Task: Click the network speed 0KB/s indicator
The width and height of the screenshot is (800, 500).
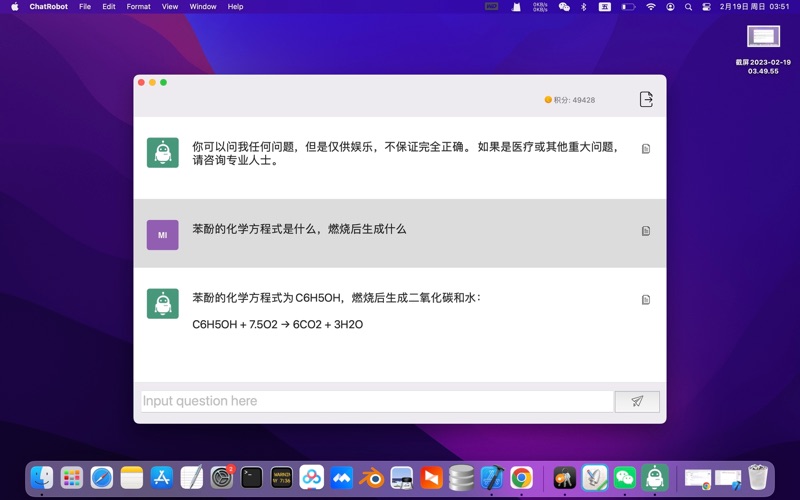Action: [x=540, y=7]
